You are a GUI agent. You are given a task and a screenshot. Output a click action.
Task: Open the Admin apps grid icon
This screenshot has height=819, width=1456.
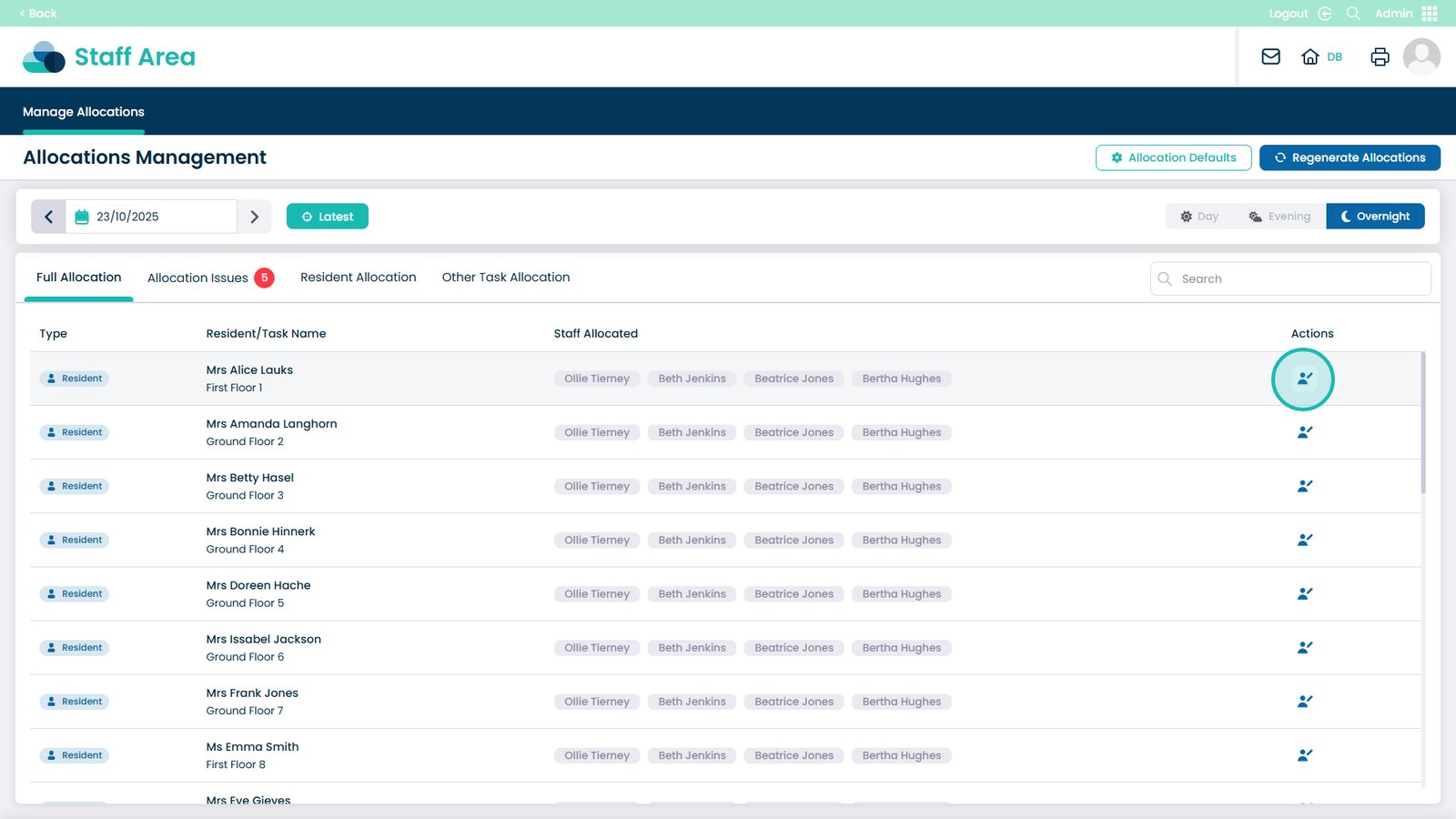click(1430, 14)
